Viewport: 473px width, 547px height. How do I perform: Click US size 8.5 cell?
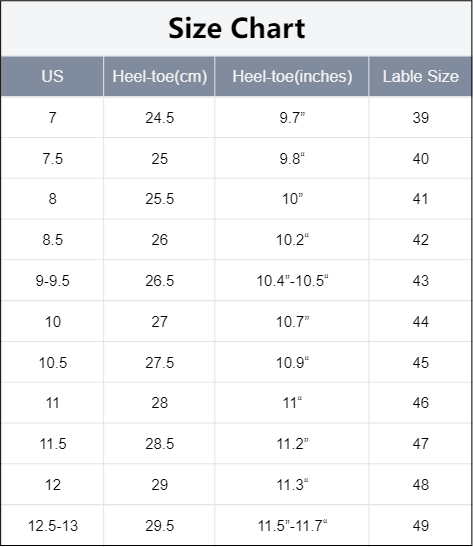(x=52, y=240)
